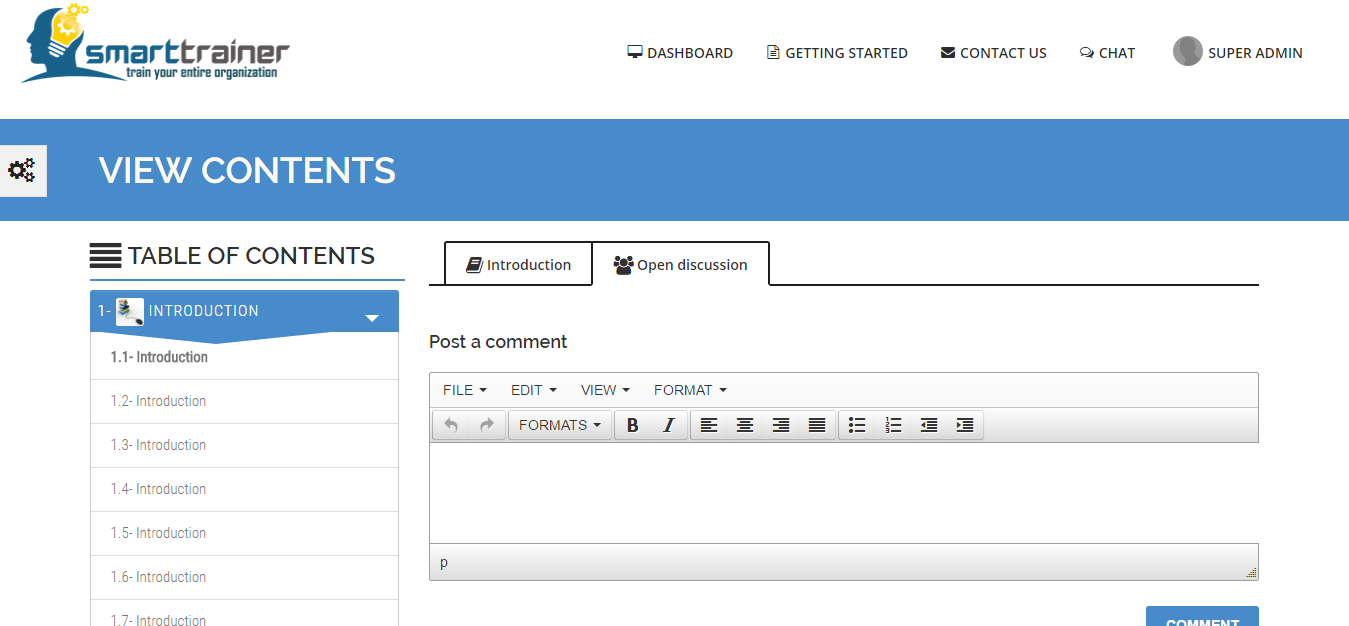The height and width of the screenshot is (626, 1349).
Task: Select lesson 1.3- Introduction
Action: tap(158, 445)
